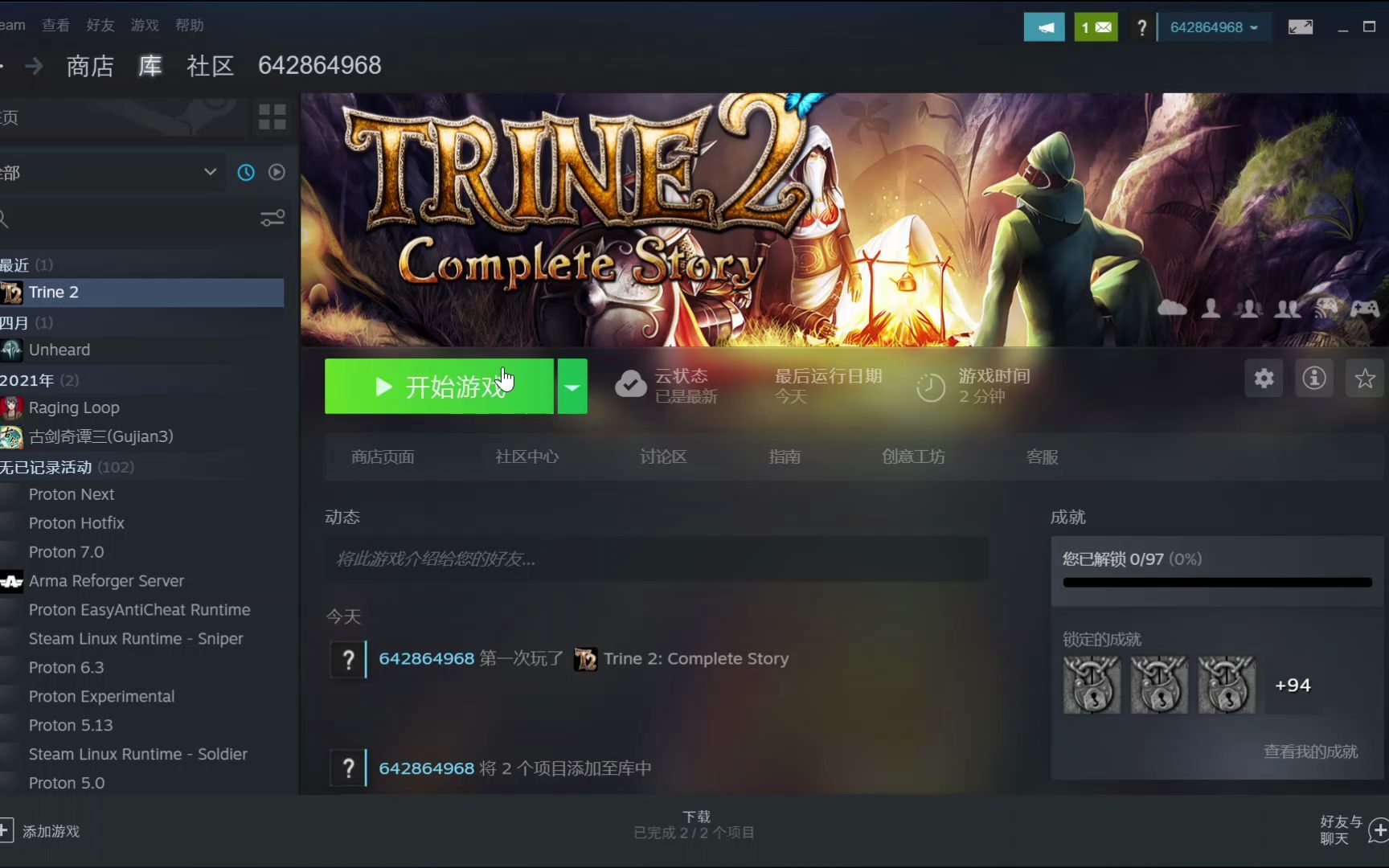Screen dimensions: 1389x868
Task: Click the green 开始游戏 play button
Action: pos(439,387)
